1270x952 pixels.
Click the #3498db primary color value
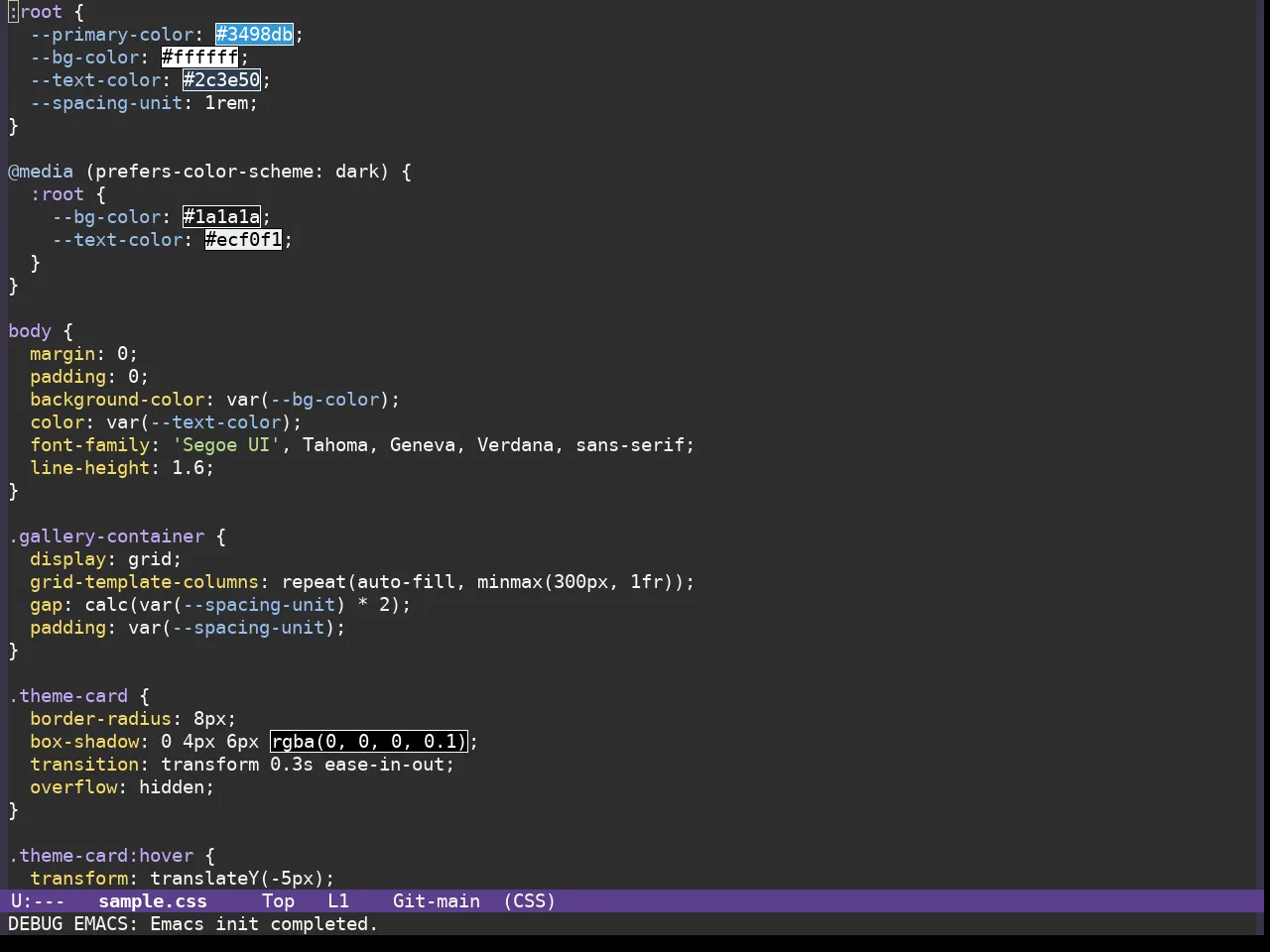point(254,35)
